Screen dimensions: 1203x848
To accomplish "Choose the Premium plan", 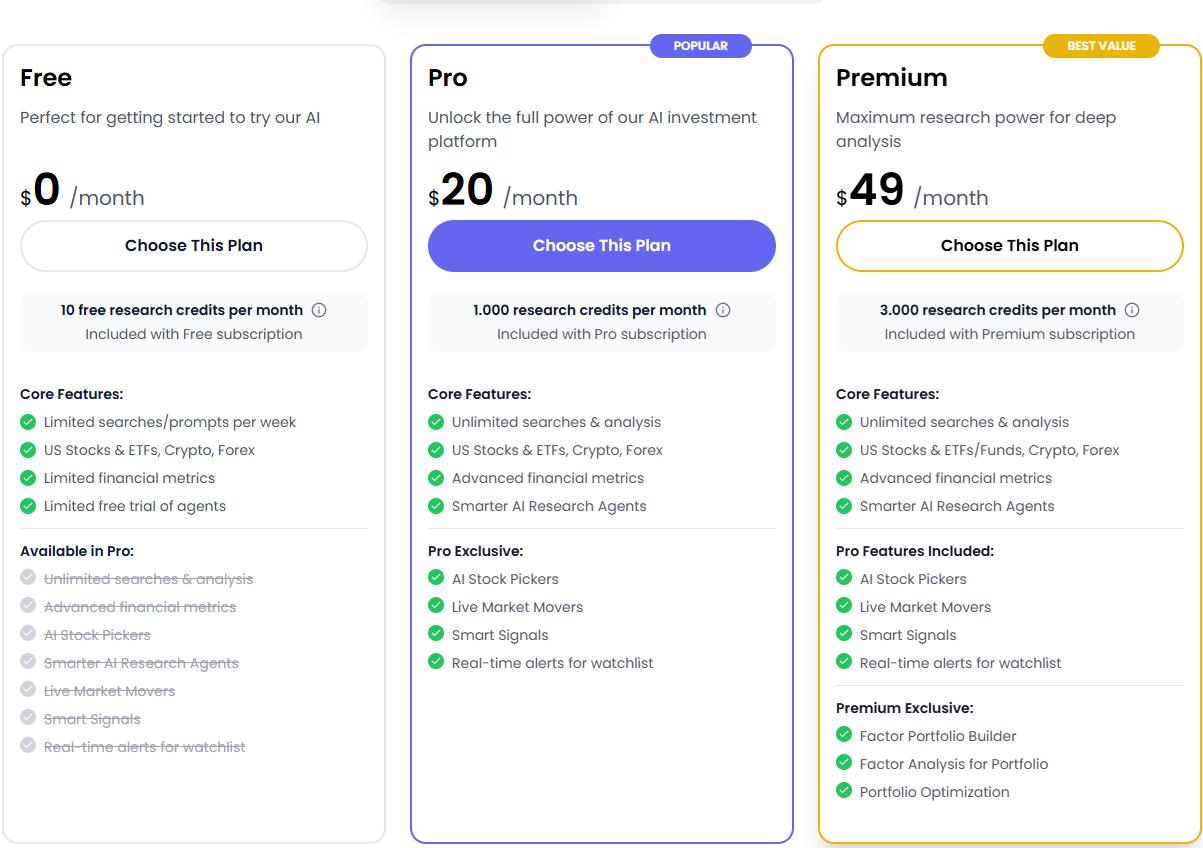I will point(1009,245).
